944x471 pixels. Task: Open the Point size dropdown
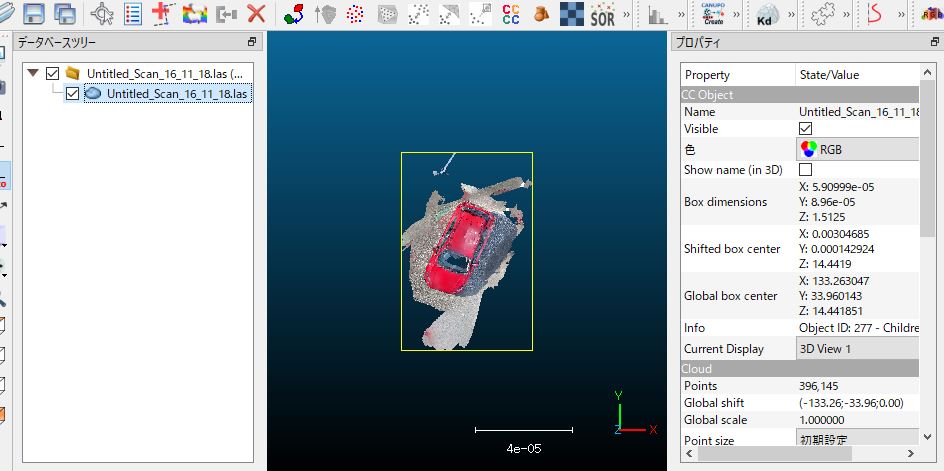click(x=858, y=439)
